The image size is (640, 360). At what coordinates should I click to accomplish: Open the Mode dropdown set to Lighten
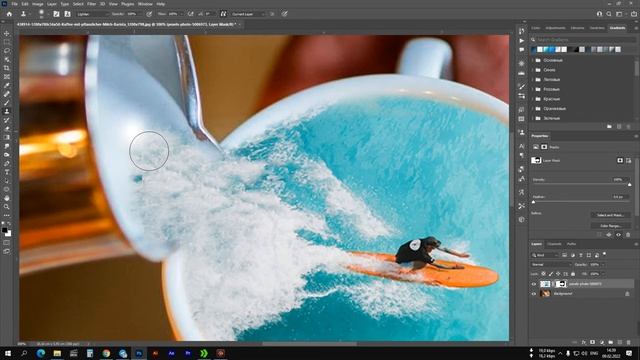pyautogui.click(x=93, y=14)
